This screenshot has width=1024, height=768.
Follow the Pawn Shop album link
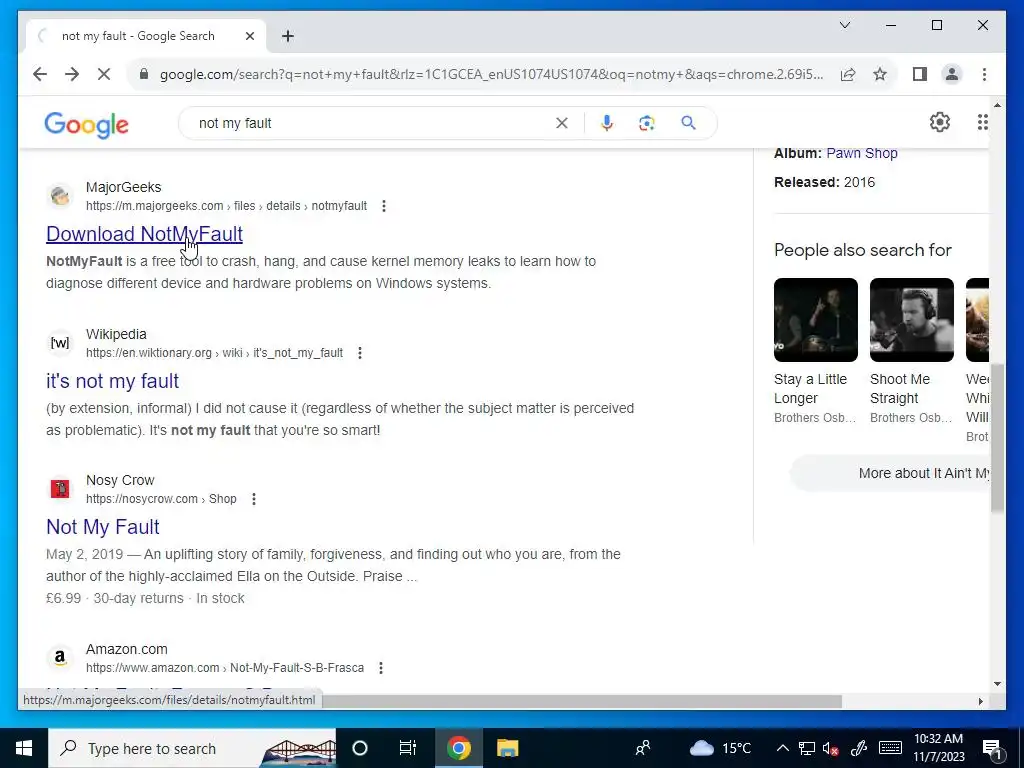pos(861,153)
